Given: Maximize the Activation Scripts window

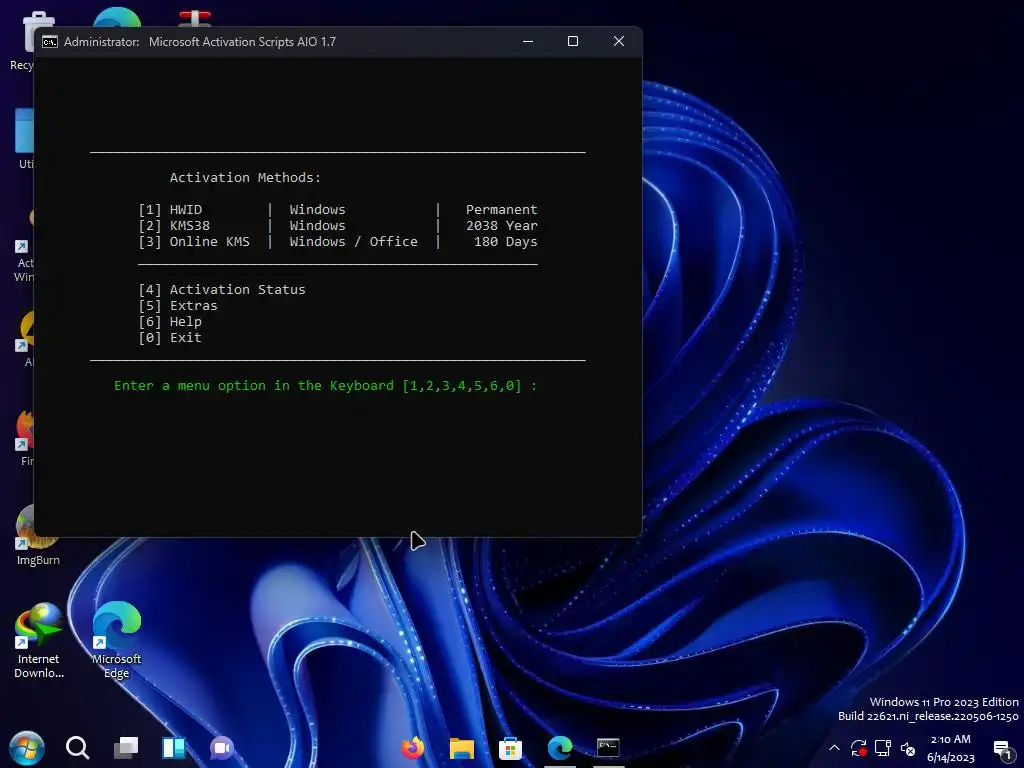Looking at the screenshot, I should click(x=573, y=41).
